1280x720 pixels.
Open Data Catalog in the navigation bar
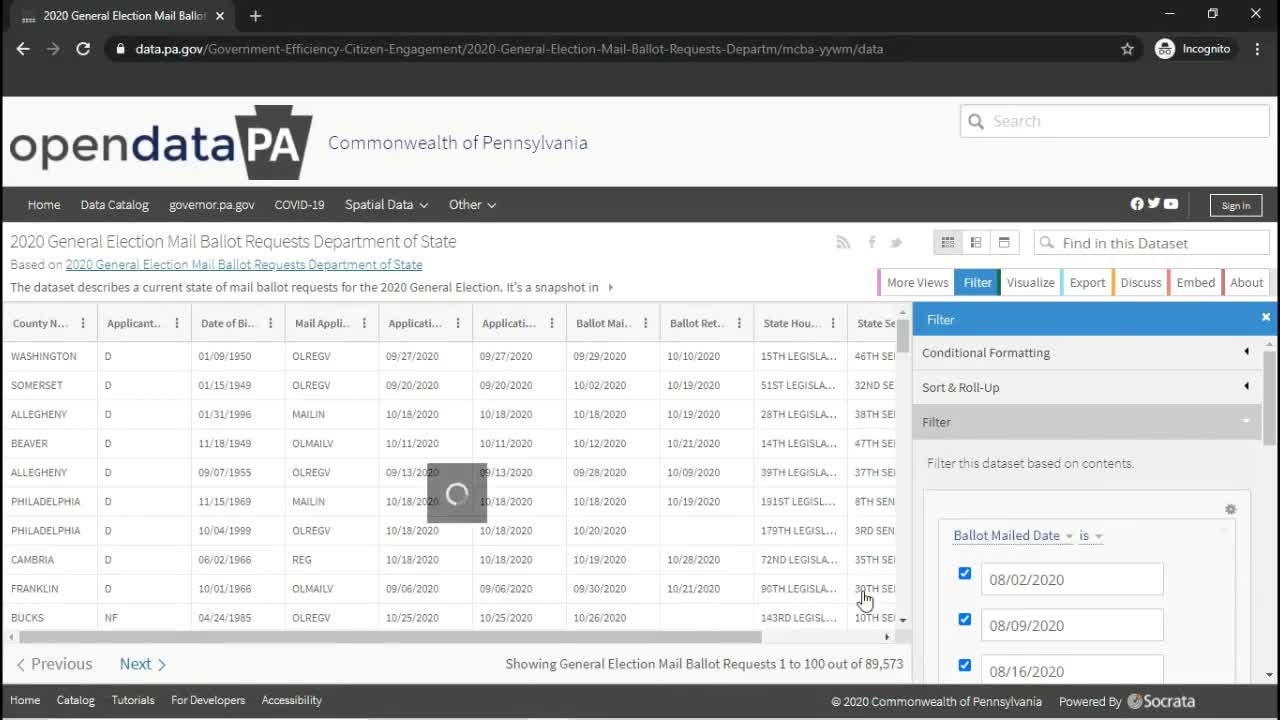tap(114, 204)
